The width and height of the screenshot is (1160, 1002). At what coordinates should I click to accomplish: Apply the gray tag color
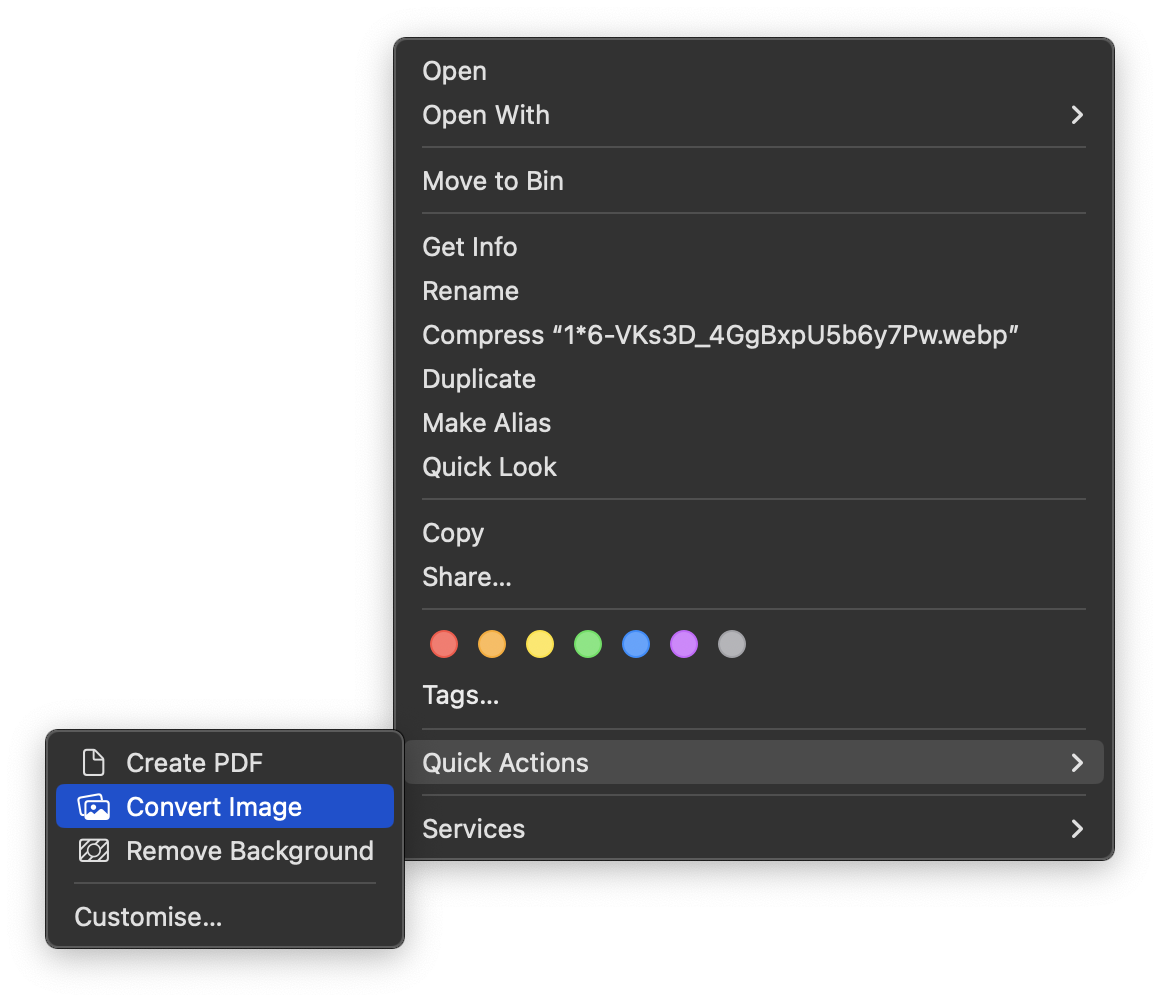click(x=732, y=644)
